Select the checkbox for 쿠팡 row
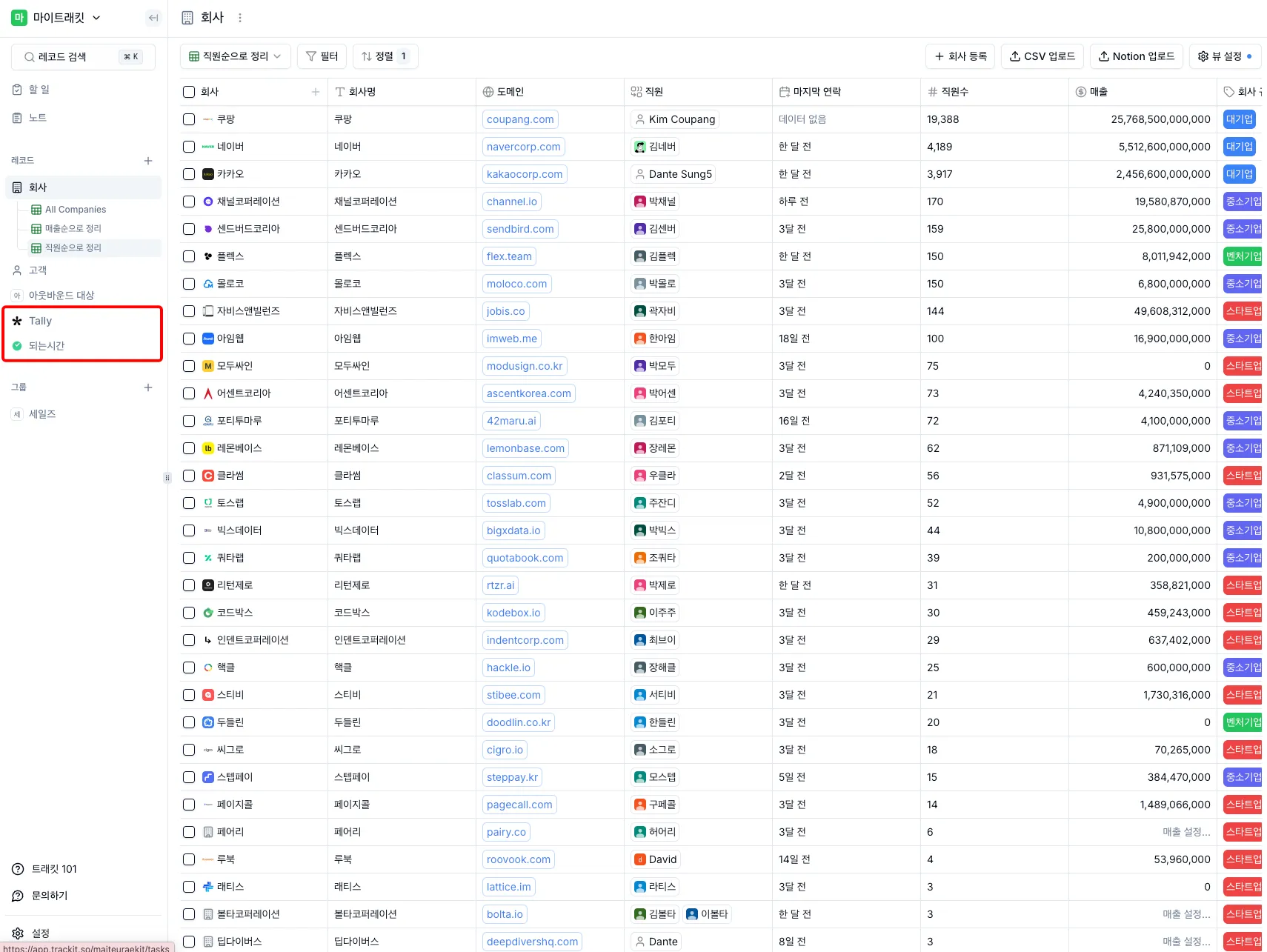The width and height of the screenshot is (1267, 952). [189, 119]
